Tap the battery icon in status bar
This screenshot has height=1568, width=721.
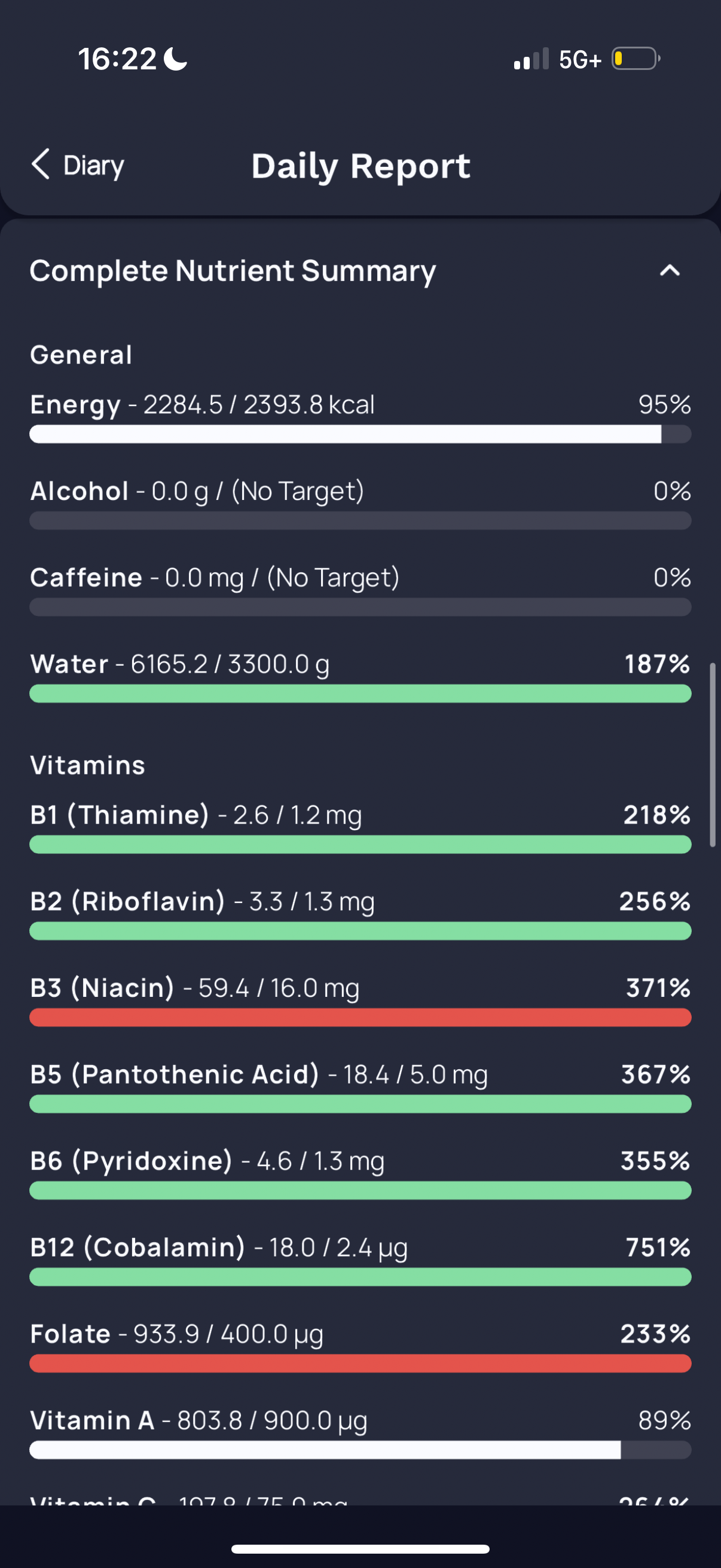[636, 59]
